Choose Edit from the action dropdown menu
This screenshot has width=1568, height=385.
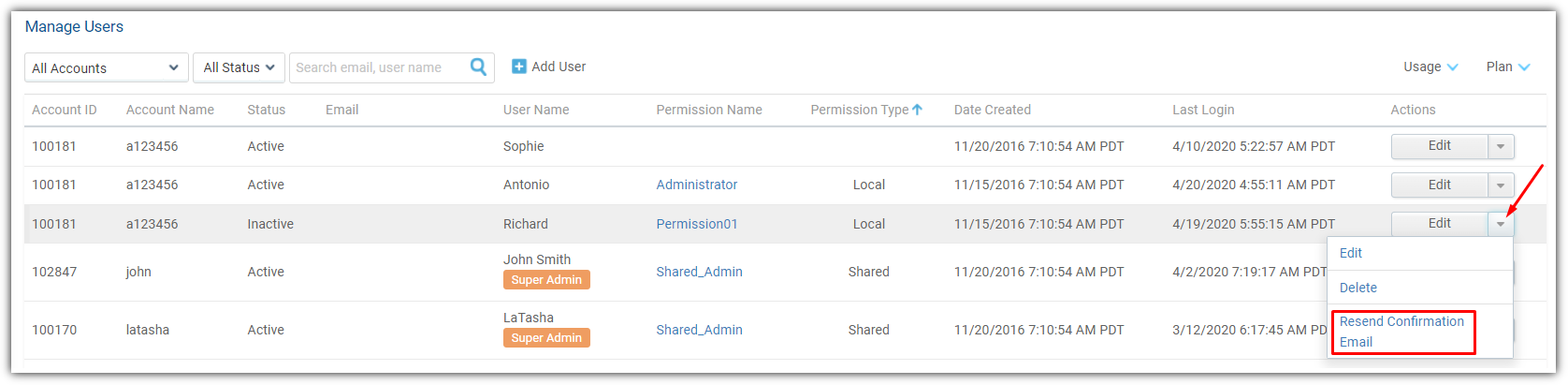coord(1351,253)
